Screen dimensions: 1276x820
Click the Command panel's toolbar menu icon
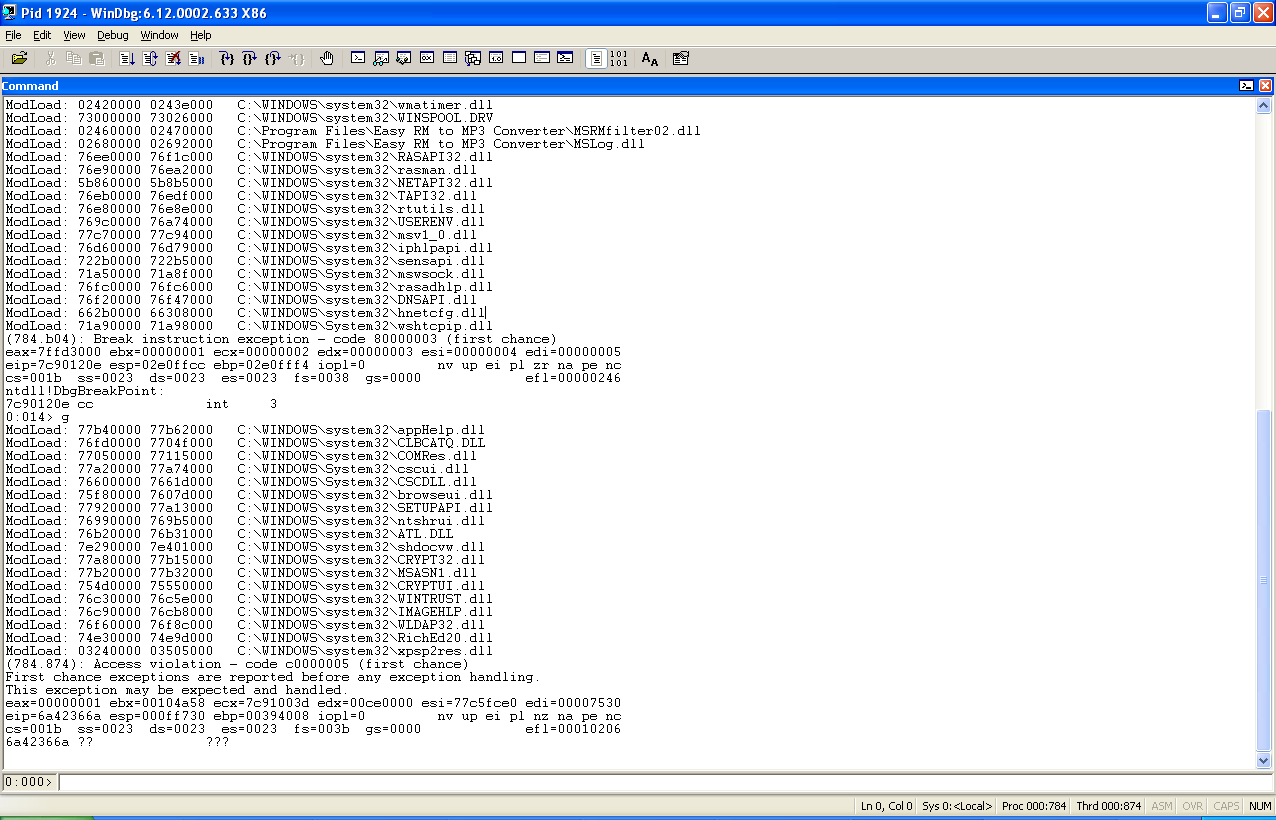click(x=1247, y=86)
